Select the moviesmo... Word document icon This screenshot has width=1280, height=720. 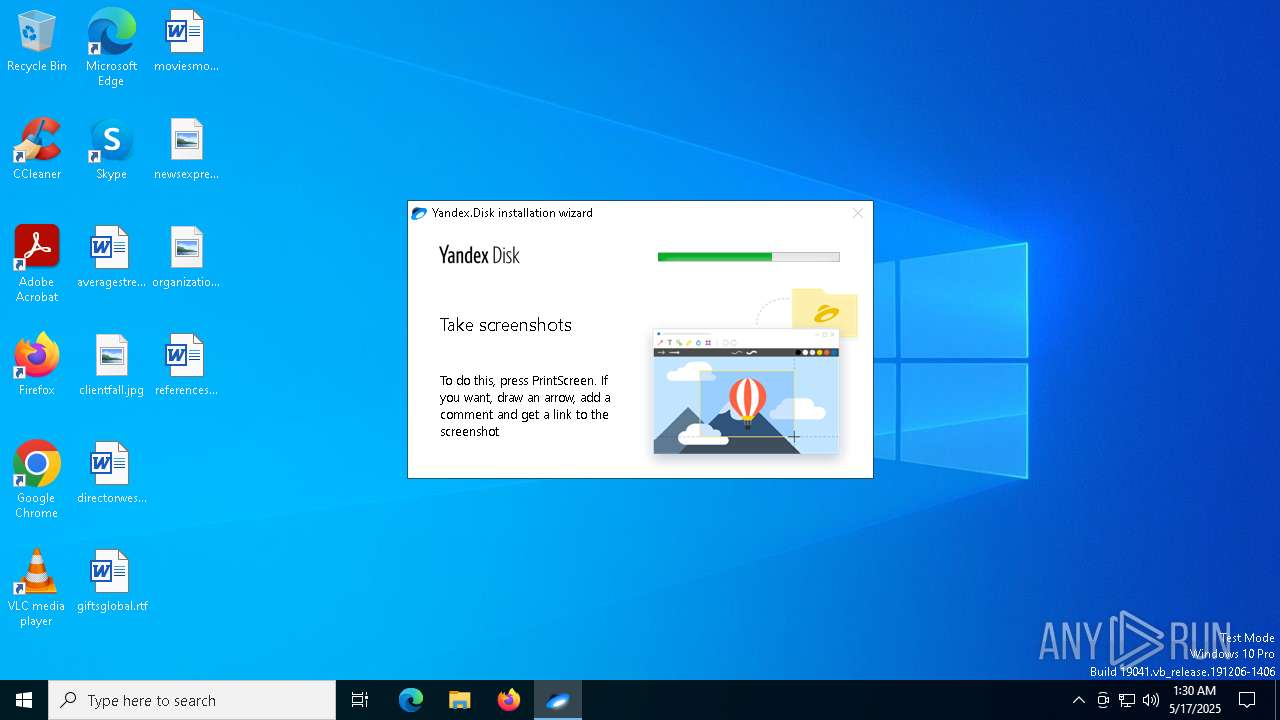pyautogui.click(x=186, y=42)
